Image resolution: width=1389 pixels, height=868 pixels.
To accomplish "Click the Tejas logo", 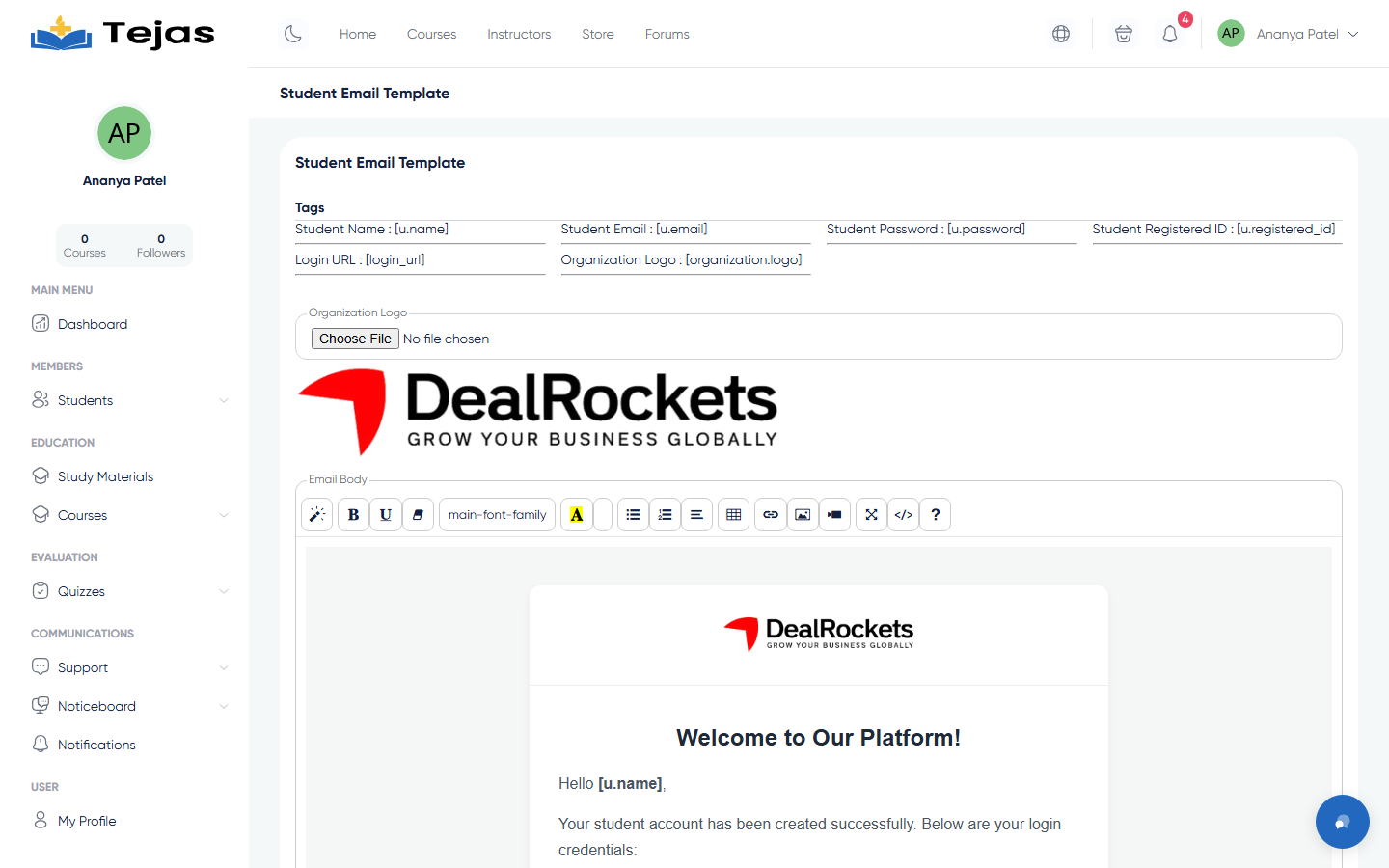I will [x=123, y=34].
